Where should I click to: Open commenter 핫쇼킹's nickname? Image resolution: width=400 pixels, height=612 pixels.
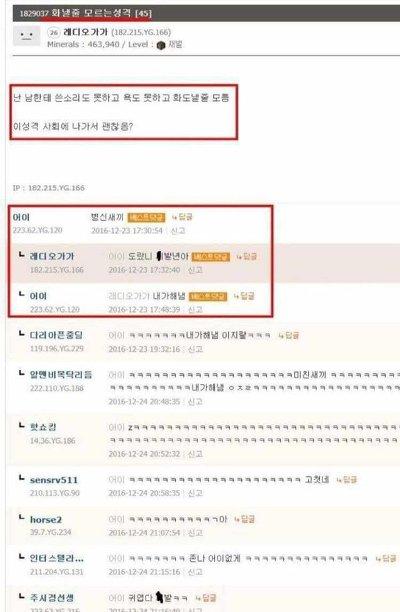(x=43, y=427)
